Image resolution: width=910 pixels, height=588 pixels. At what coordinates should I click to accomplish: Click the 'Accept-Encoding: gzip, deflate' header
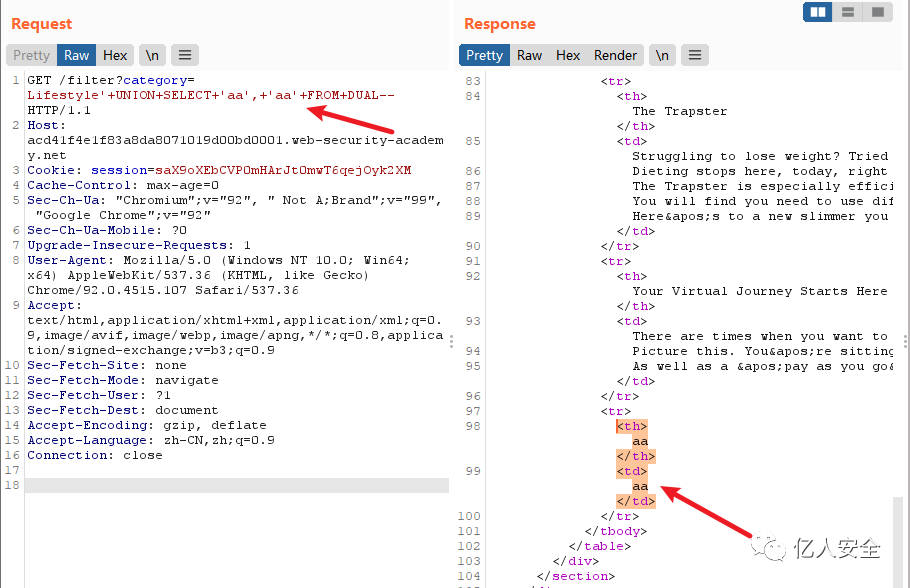(x=147, y=425)
